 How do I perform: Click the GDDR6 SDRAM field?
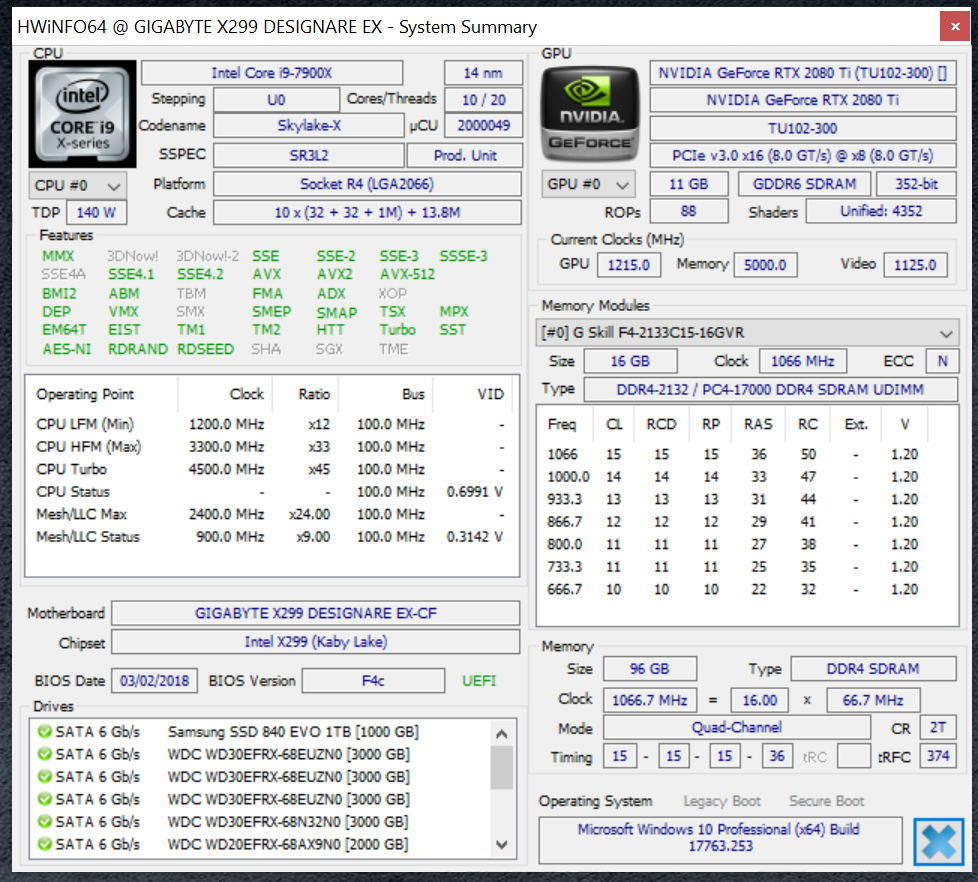click(x=805, y=184)
